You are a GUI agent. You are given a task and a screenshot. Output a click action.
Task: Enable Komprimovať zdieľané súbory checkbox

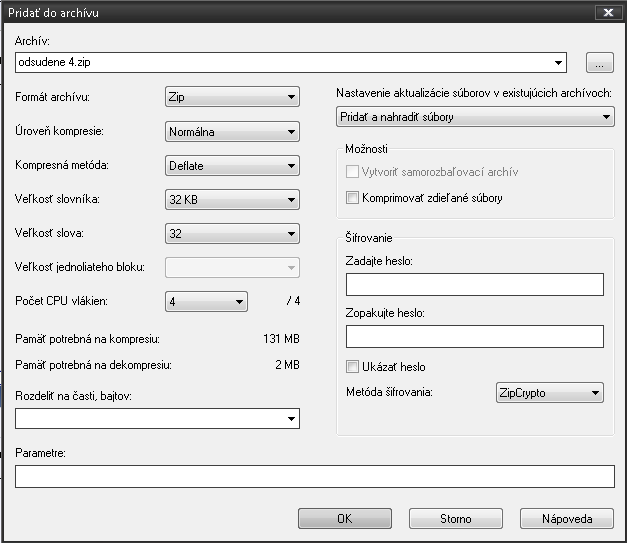coord(352,198)
